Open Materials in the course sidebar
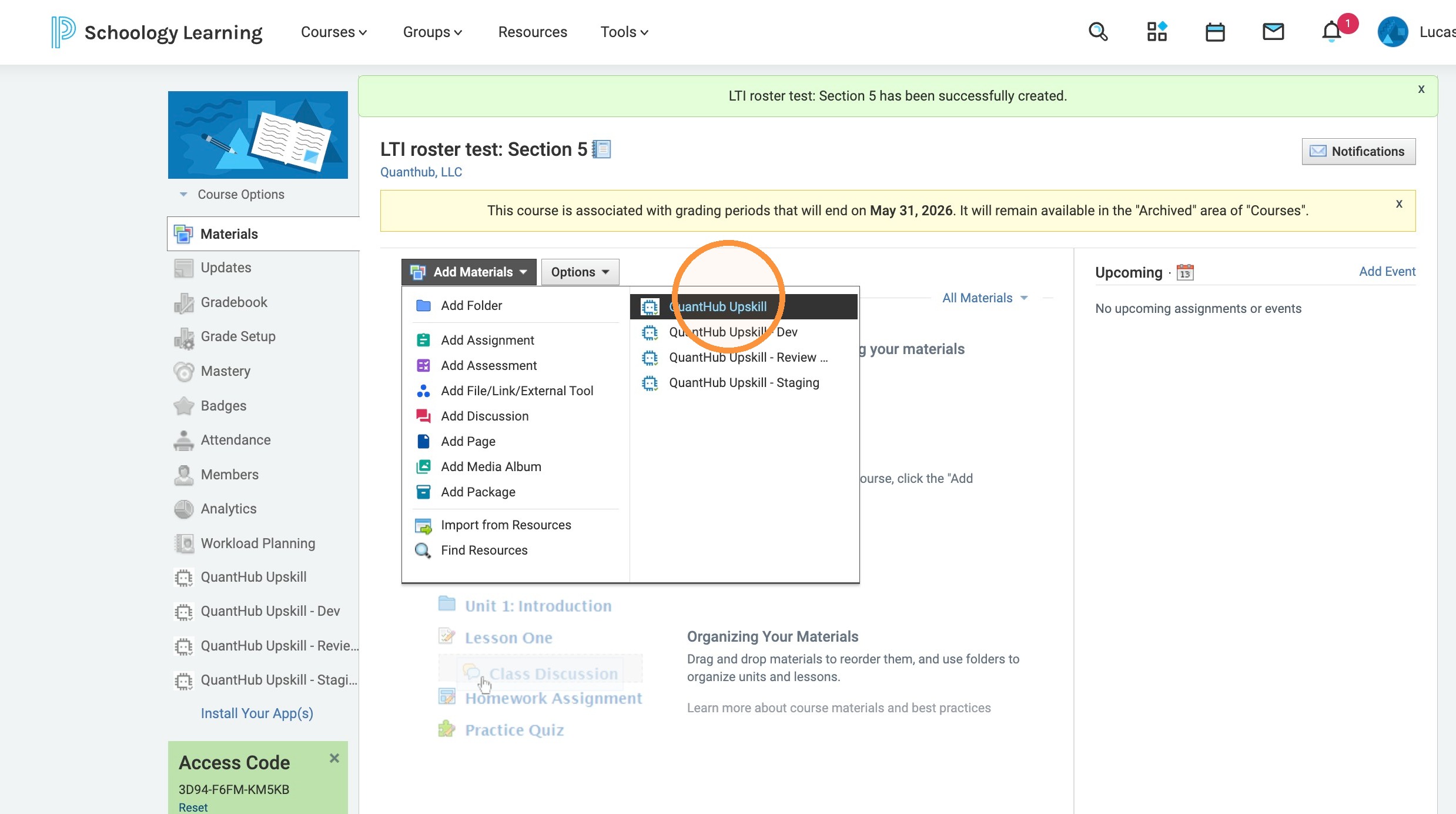This screenshot has width=1456, height=814. [x=263, y=233]
